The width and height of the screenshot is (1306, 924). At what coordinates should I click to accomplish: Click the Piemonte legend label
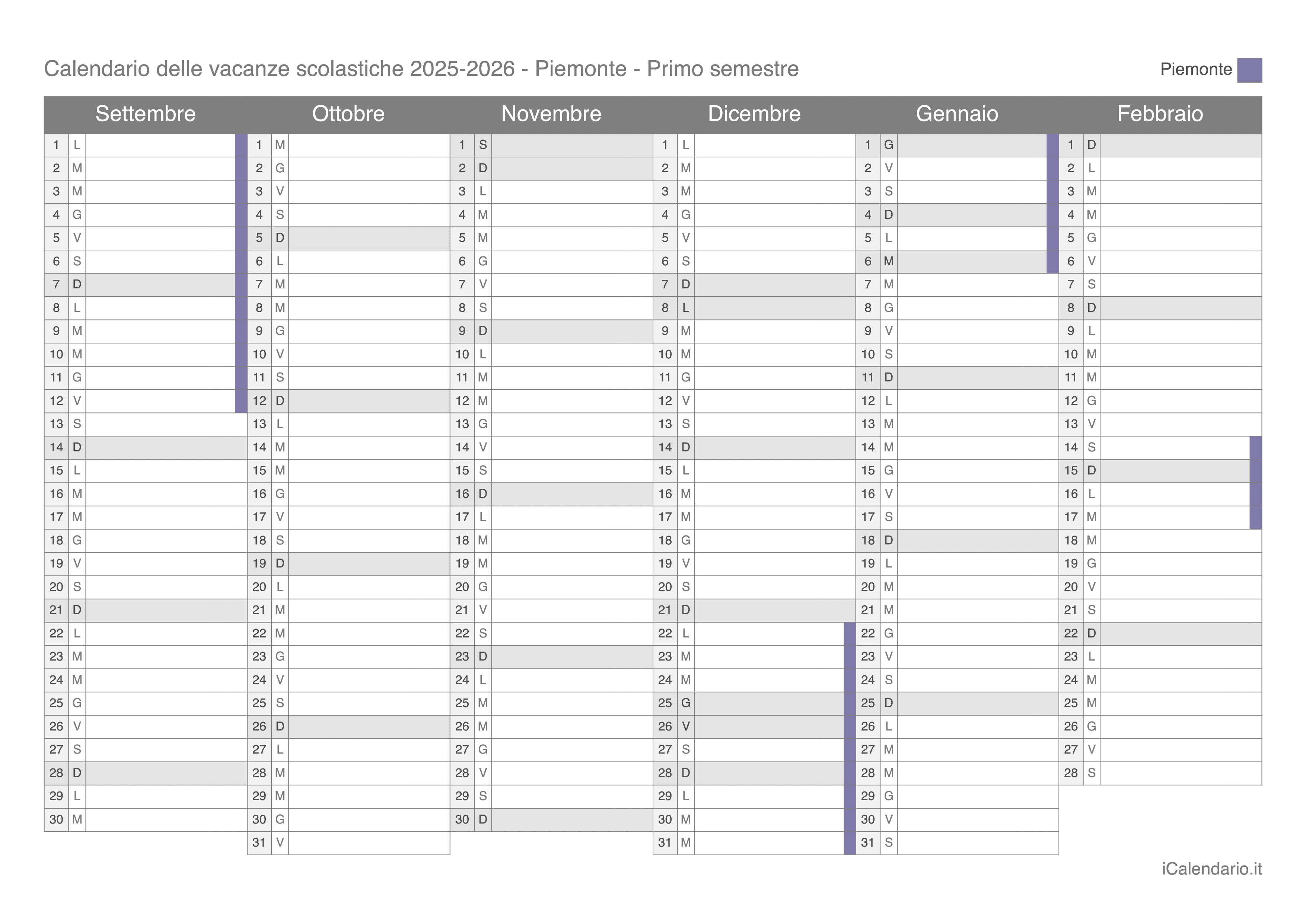click(x=1195, y=70)
